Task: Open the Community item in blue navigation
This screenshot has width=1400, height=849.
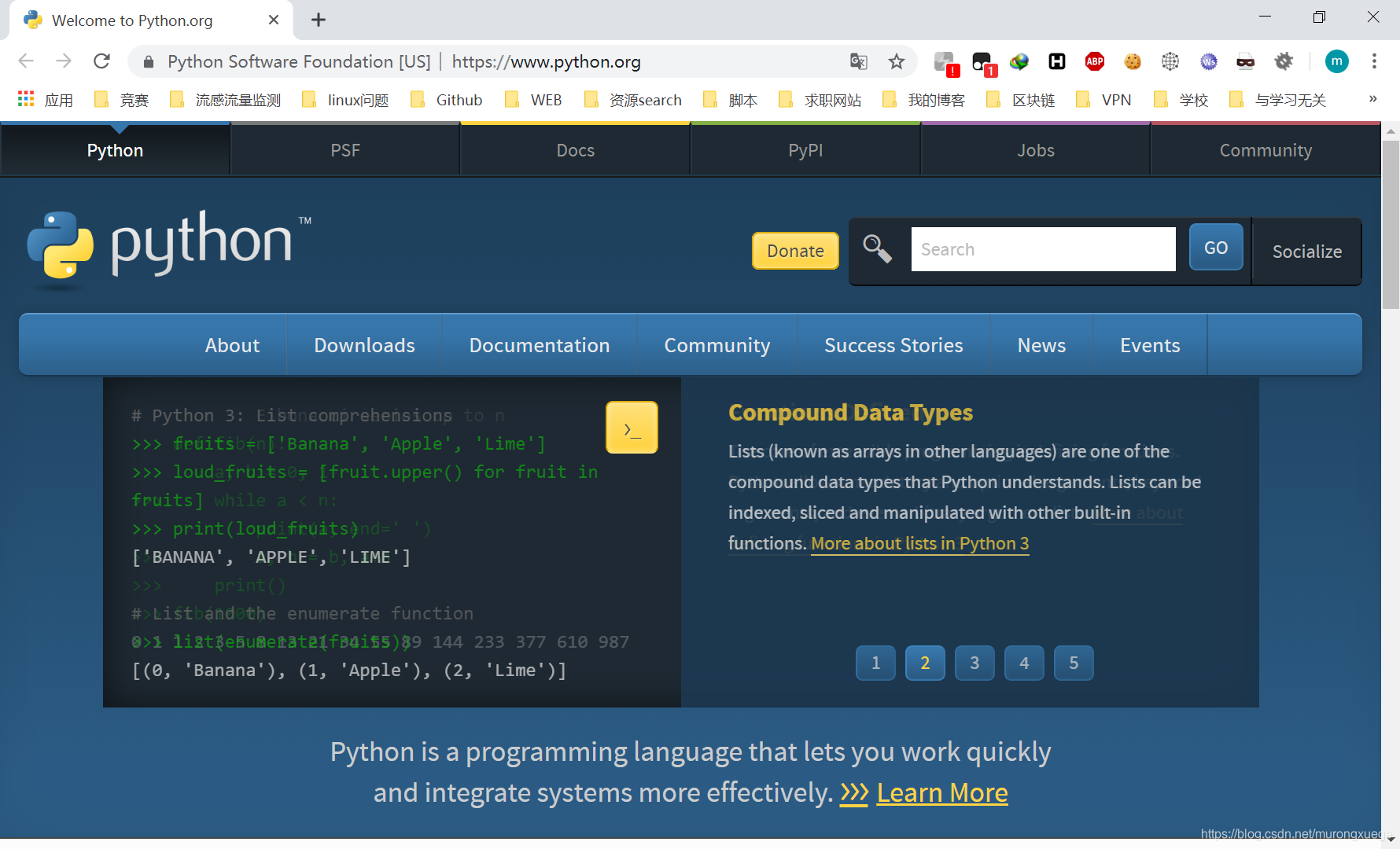Action: pyautogui.click(x=717, y=345)
